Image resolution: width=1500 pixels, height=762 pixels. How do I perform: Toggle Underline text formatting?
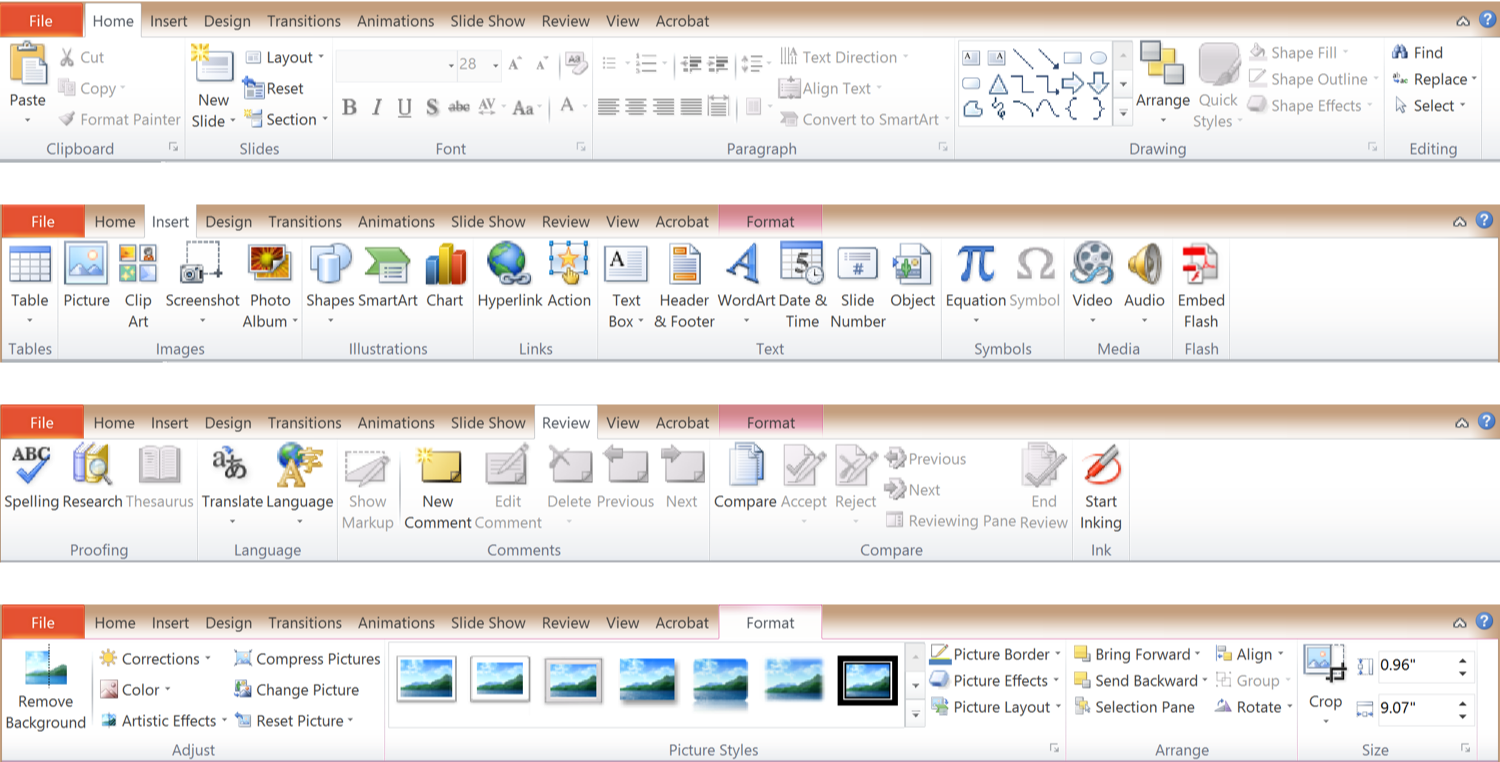pos(404,108)
